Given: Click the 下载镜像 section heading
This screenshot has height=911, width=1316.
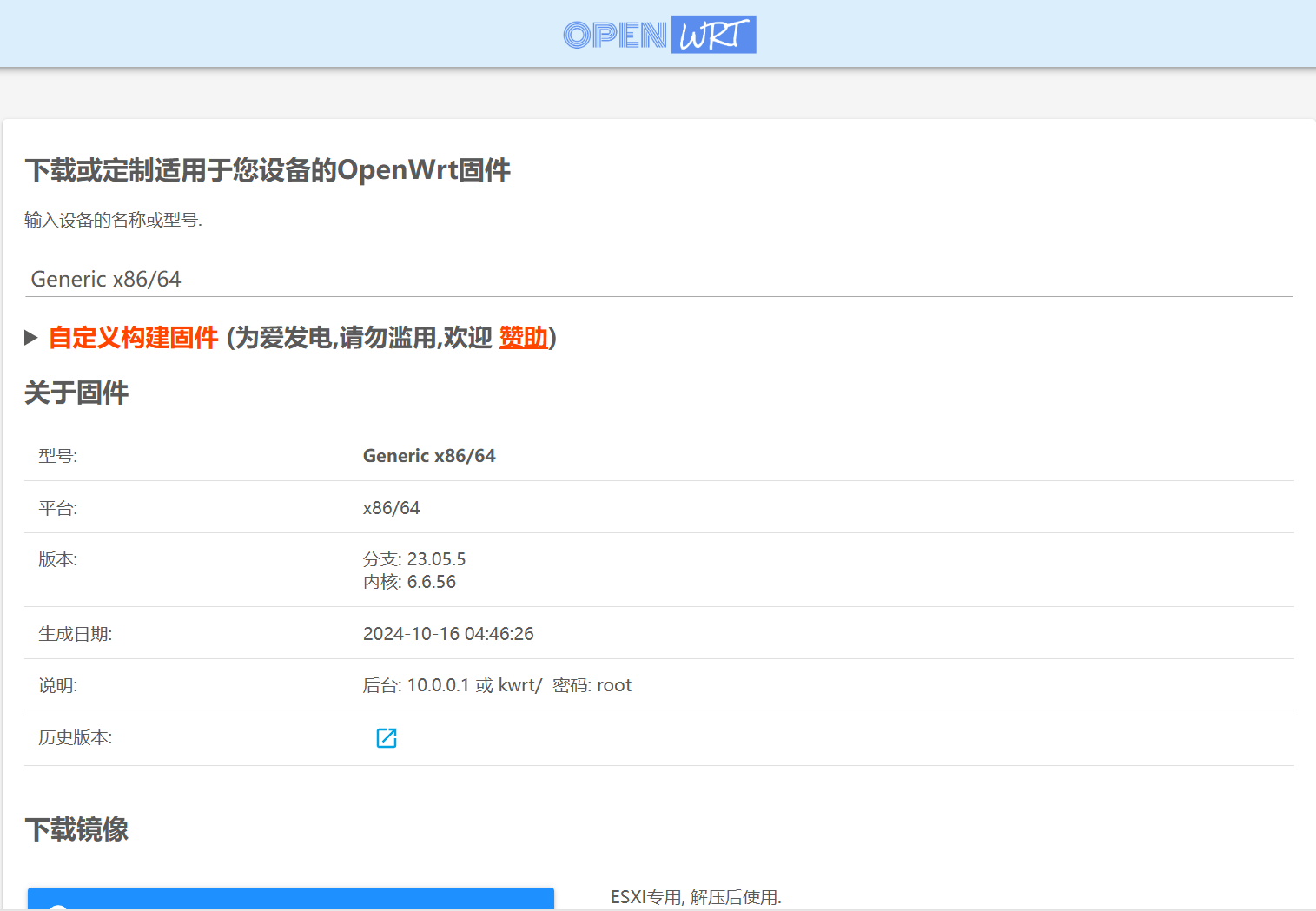Looking at the screenshot, I should tap(76, 829).
